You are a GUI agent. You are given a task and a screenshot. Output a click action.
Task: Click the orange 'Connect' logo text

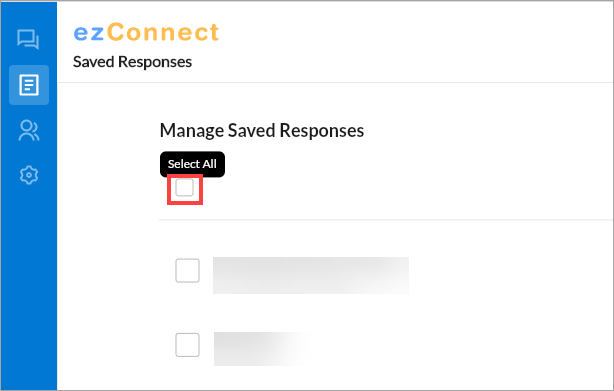pos(163,32)
